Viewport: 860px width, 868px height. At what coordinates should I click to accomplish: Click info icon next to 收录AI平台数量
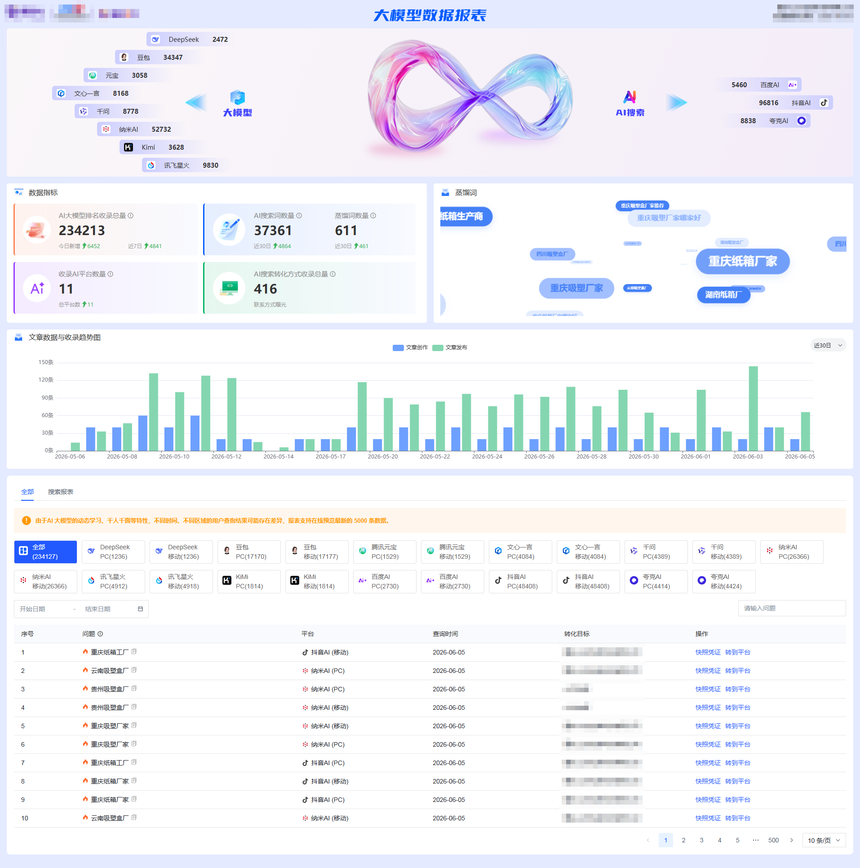(110, 274)
